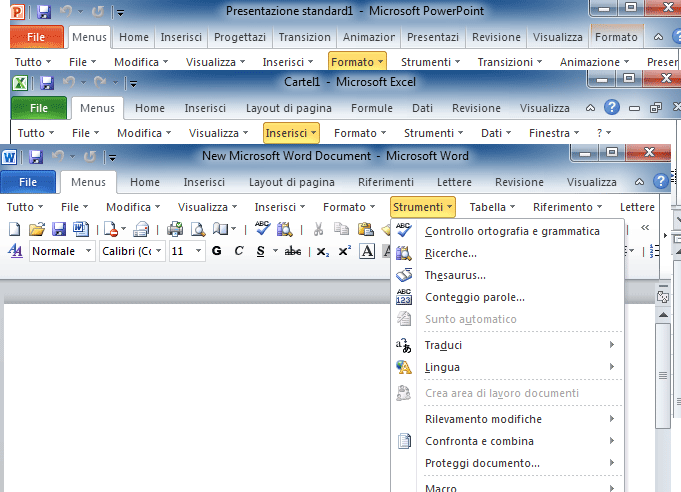Screen dimensions: 681x492
Task: Save the document from the Word Menus toolbar
Action: 59,229
